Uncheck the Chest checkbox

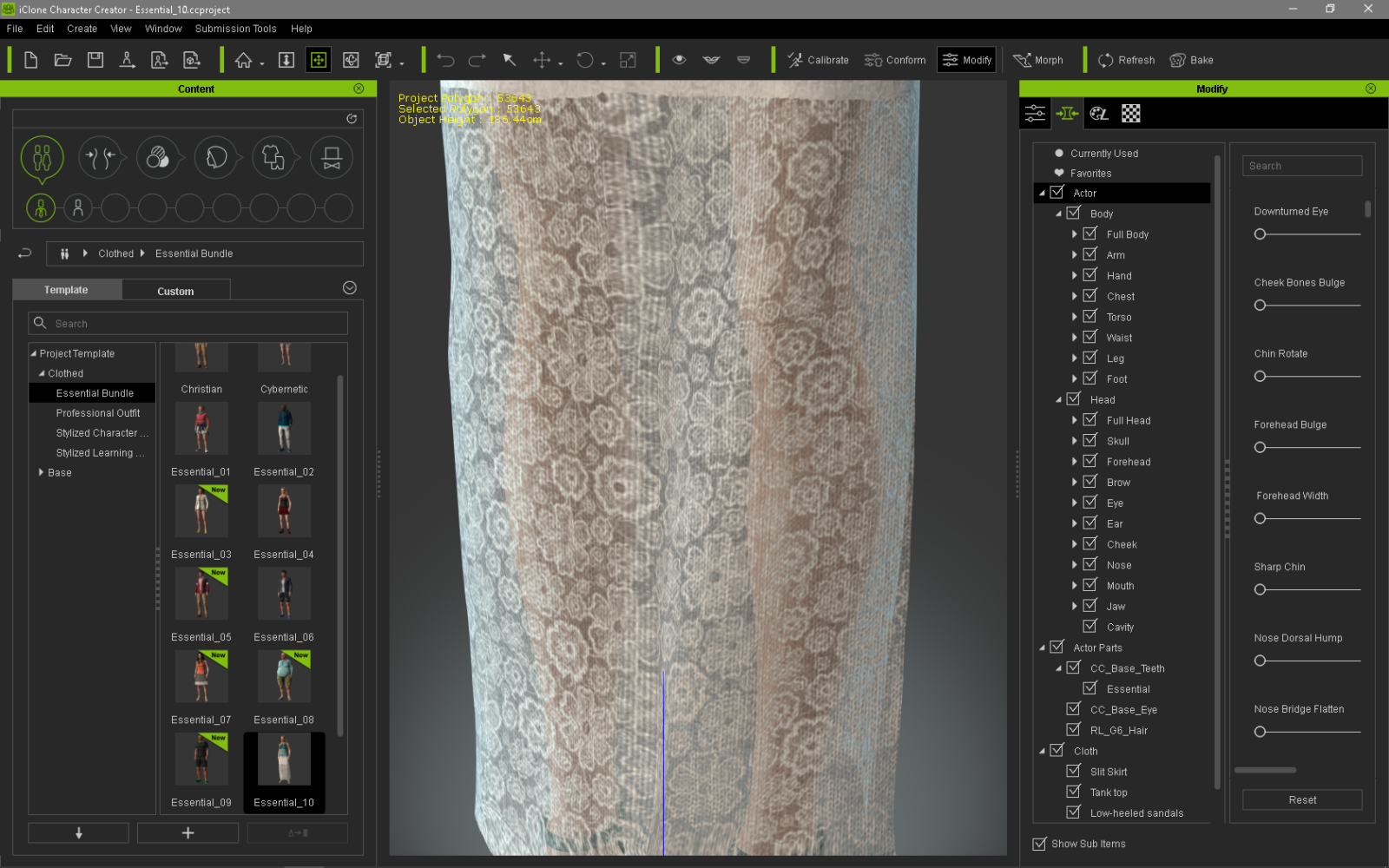(x=1090, y=296)
